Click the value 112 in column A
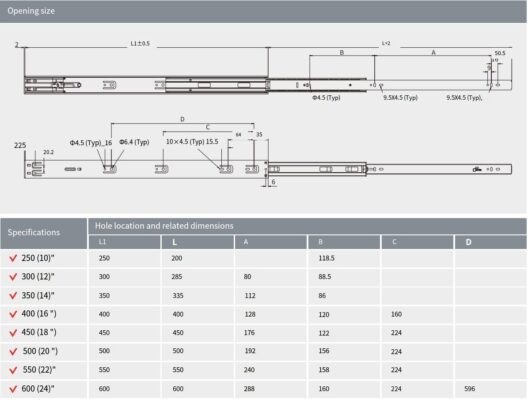This screenshot has height=400, width=528. click(x=250, y=296)
